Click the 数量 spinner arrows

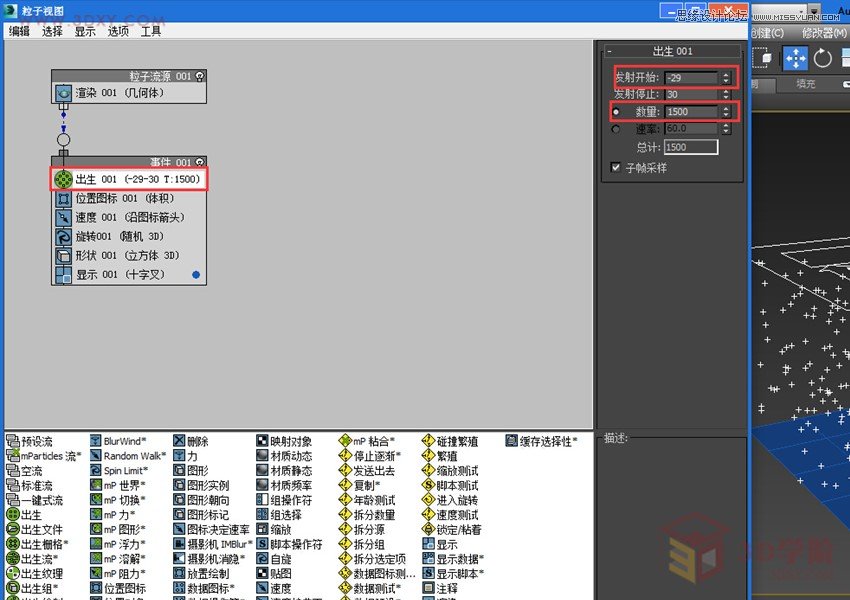click(x=726, y=112)
